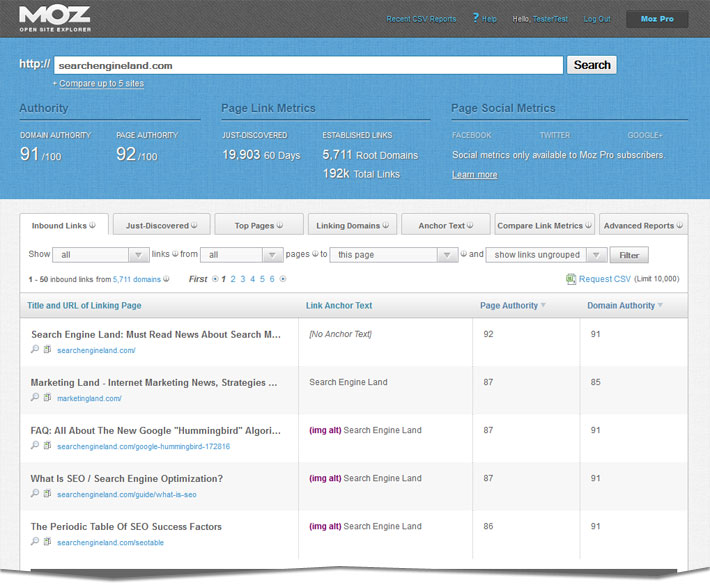710x586 pixels.
Task: Click the Filter button
Action: [x=629, y=255]
